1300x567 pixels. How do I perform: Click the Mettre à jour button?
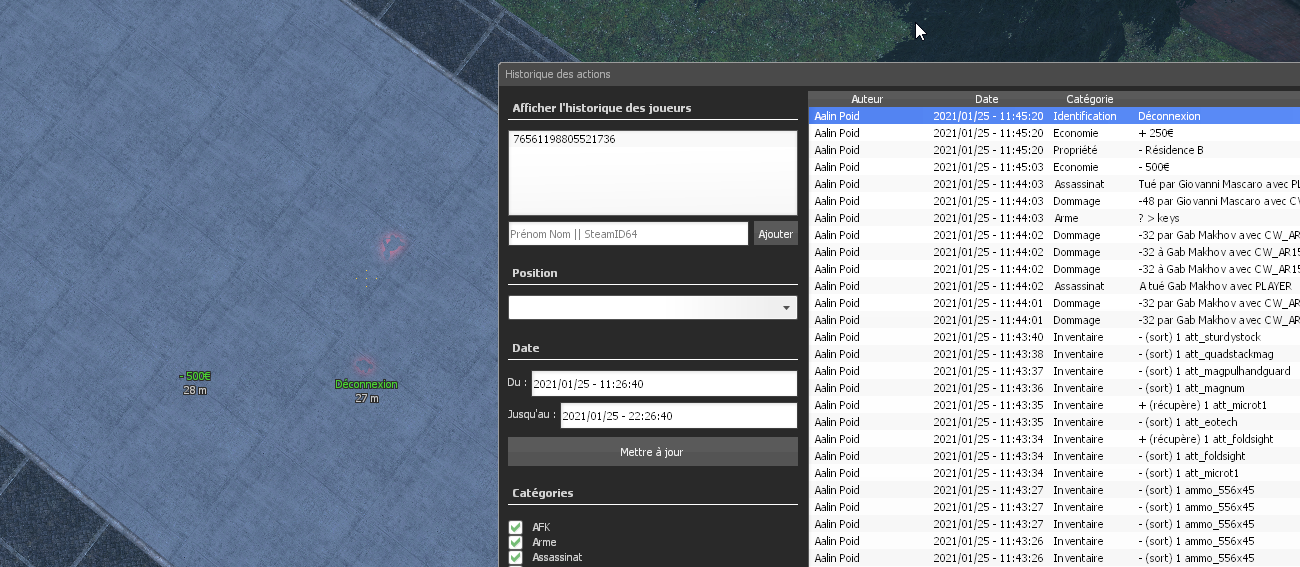(x=652, y=452)
